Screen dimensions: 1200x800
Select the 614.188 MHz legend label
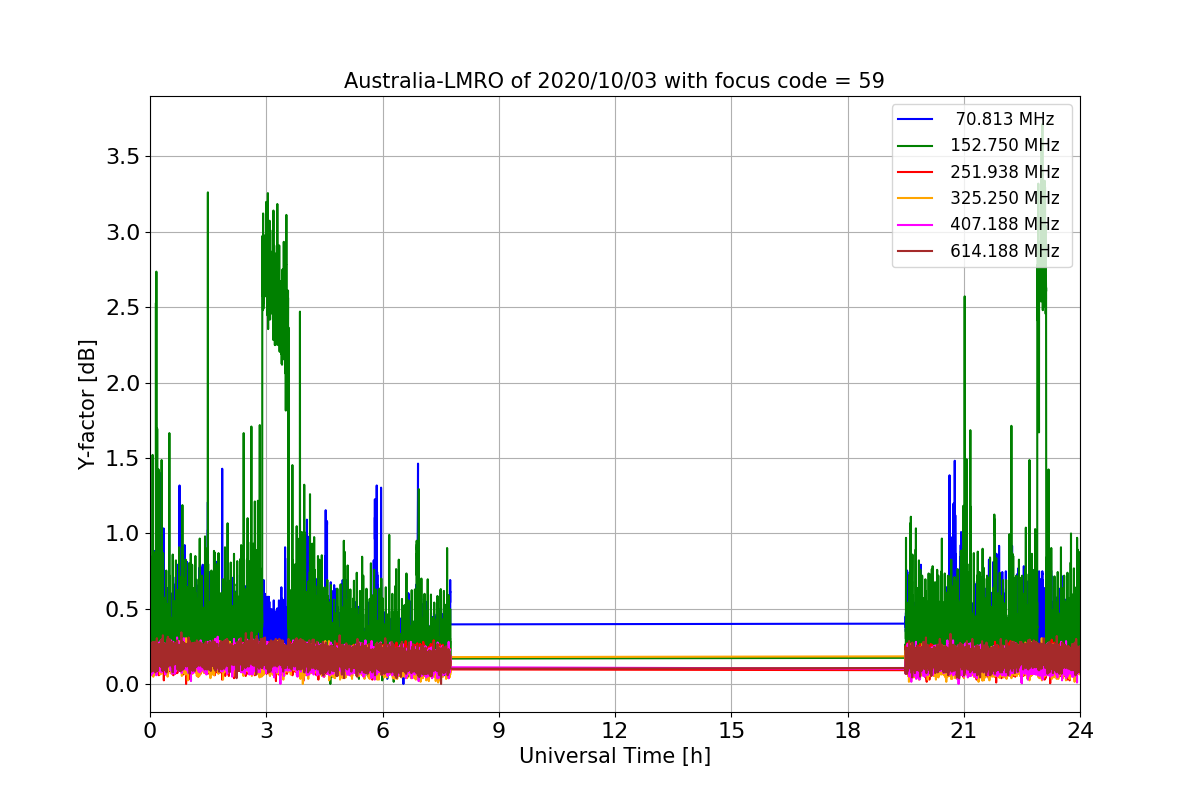1005,251
